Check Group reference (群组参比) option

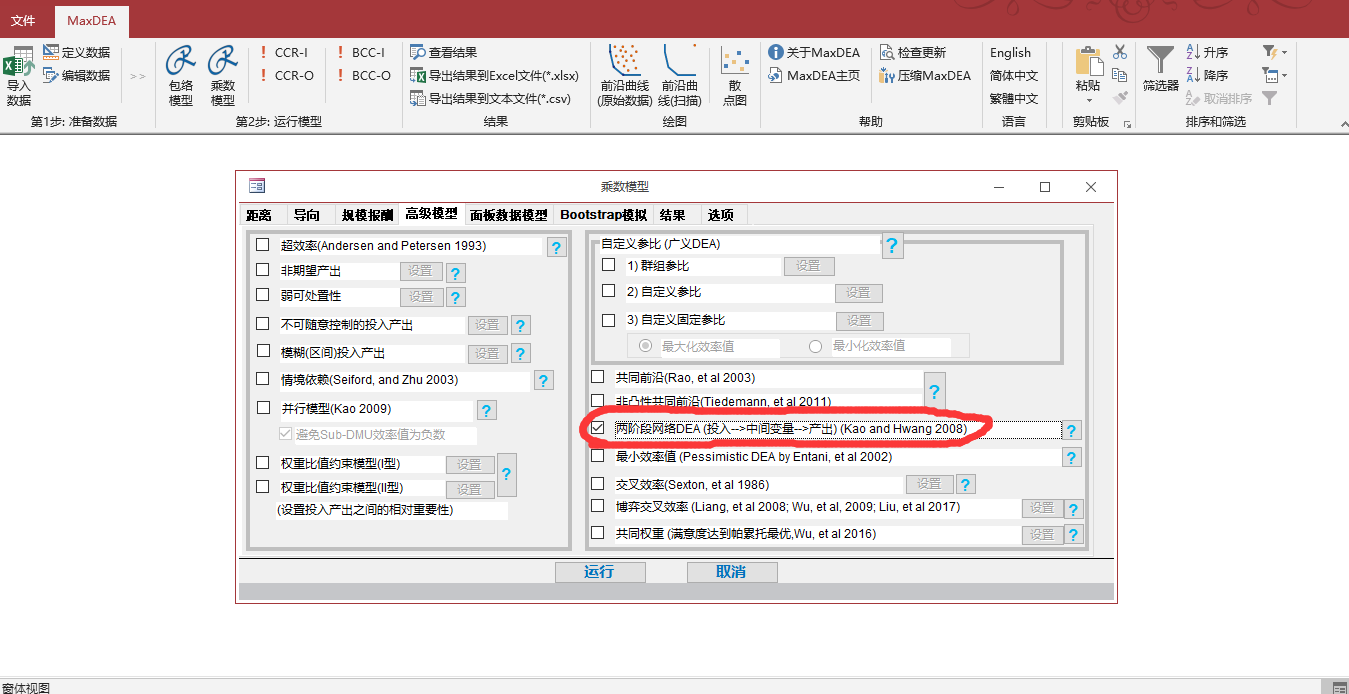pos(609,265)
